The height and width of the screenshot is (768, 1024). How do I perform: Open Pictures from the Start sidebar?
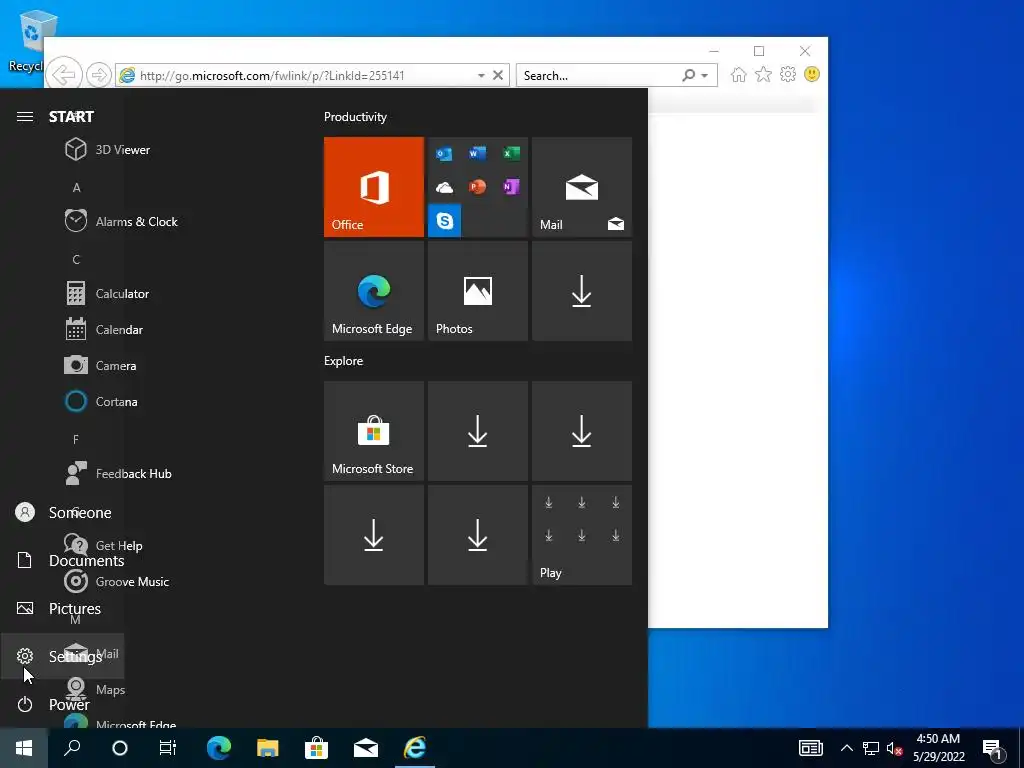click(x=62, y=608)
